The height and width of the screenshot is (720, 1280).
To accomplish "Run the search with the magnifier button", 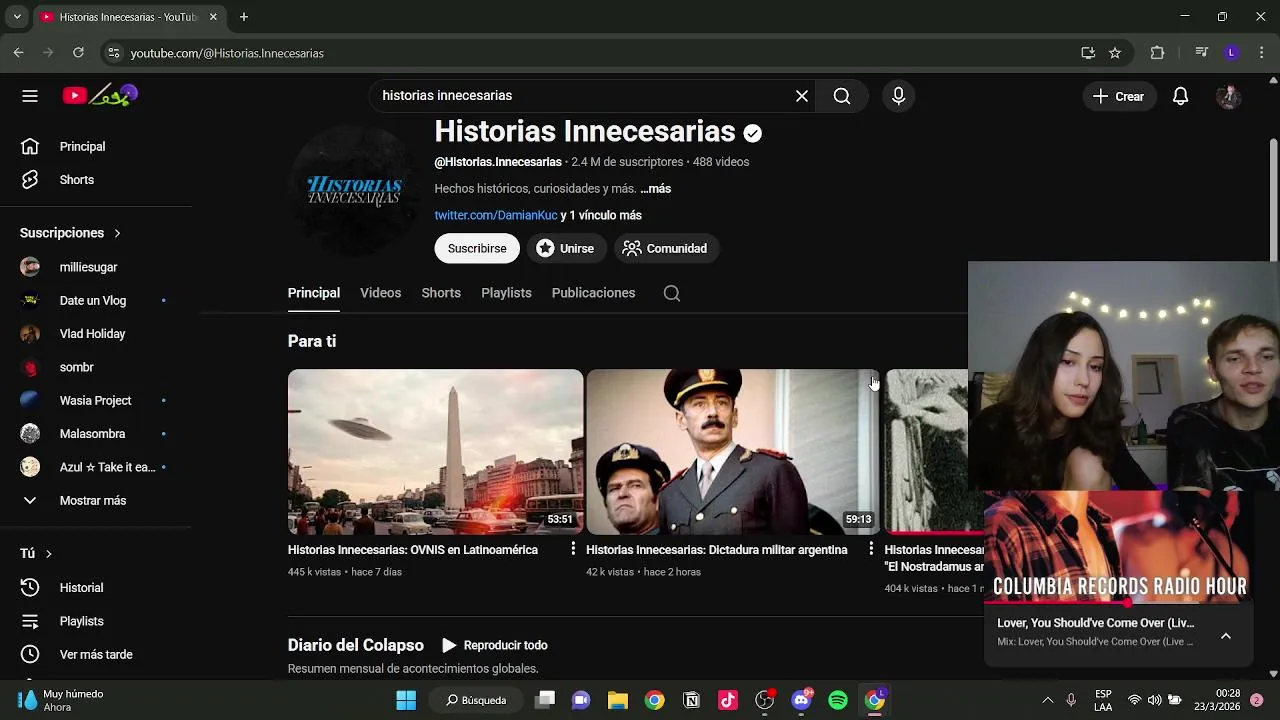I will (842, 96).
